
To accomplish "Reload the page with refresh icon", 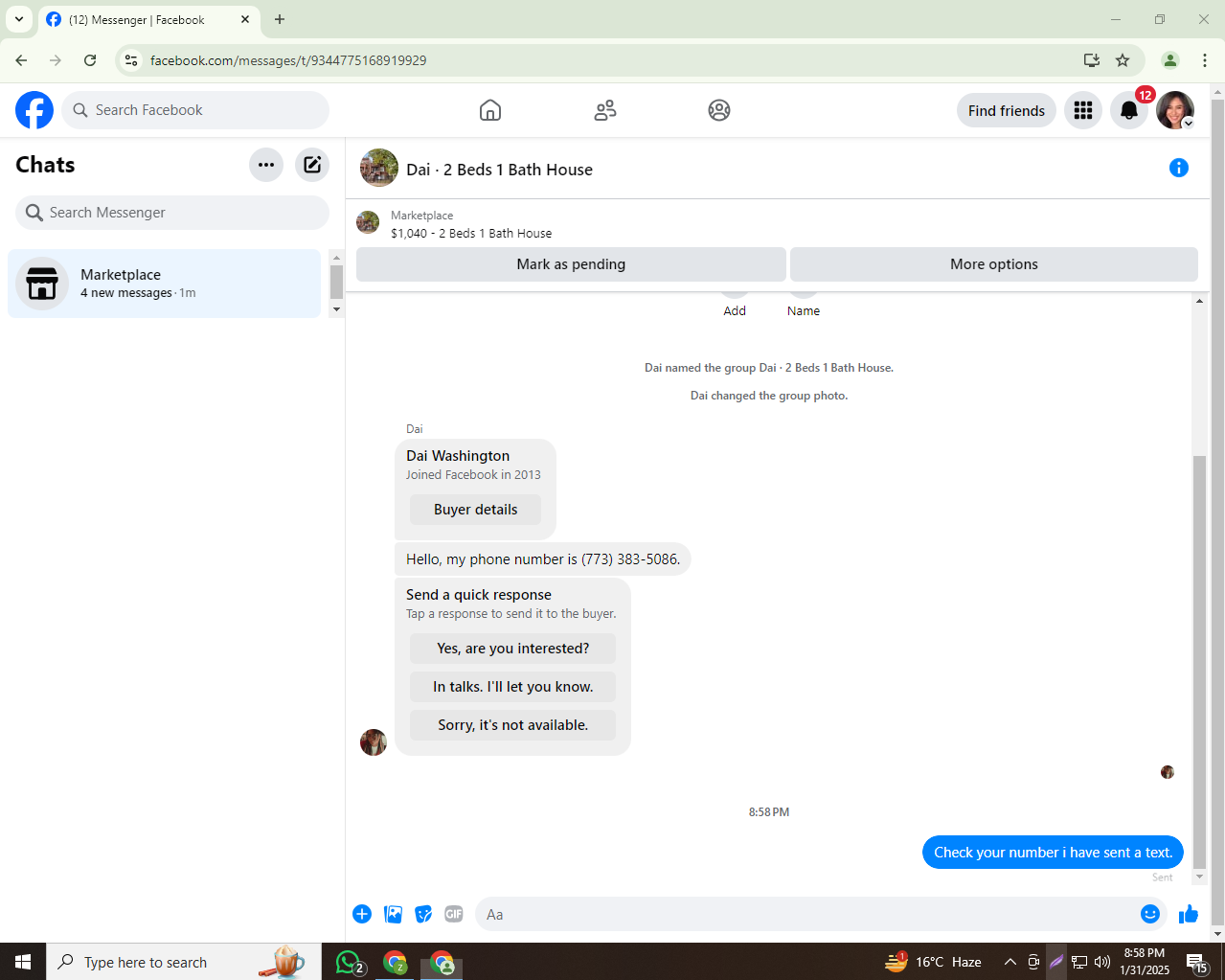I will tap(90, 60).
